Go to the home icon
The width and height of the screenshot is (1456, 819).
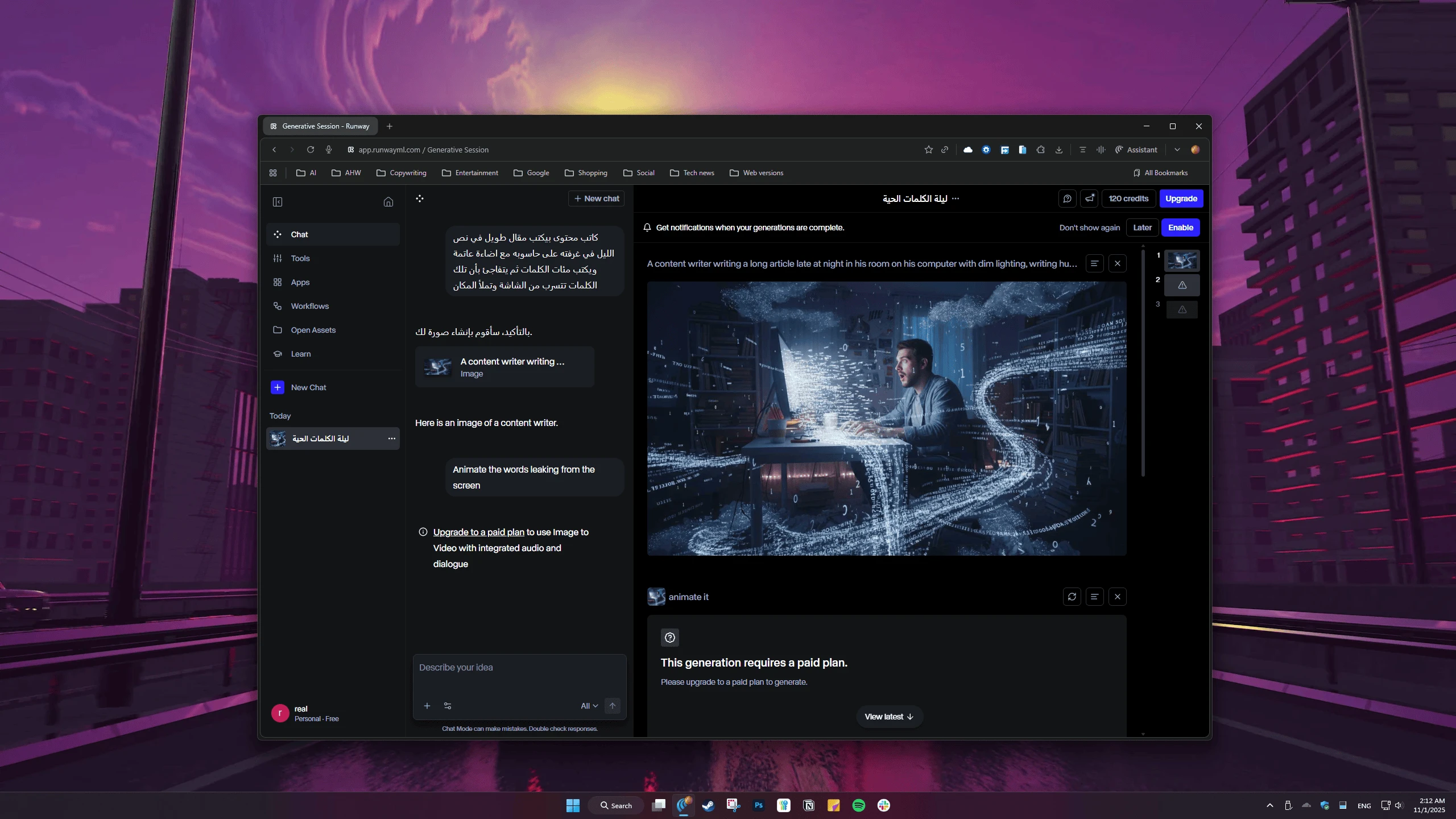click(388, 202)
